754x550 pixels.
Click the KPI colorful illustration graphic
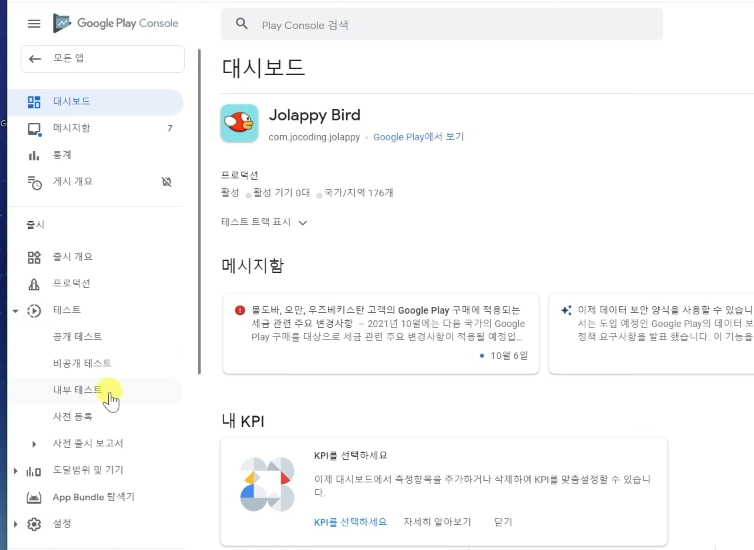267,484
